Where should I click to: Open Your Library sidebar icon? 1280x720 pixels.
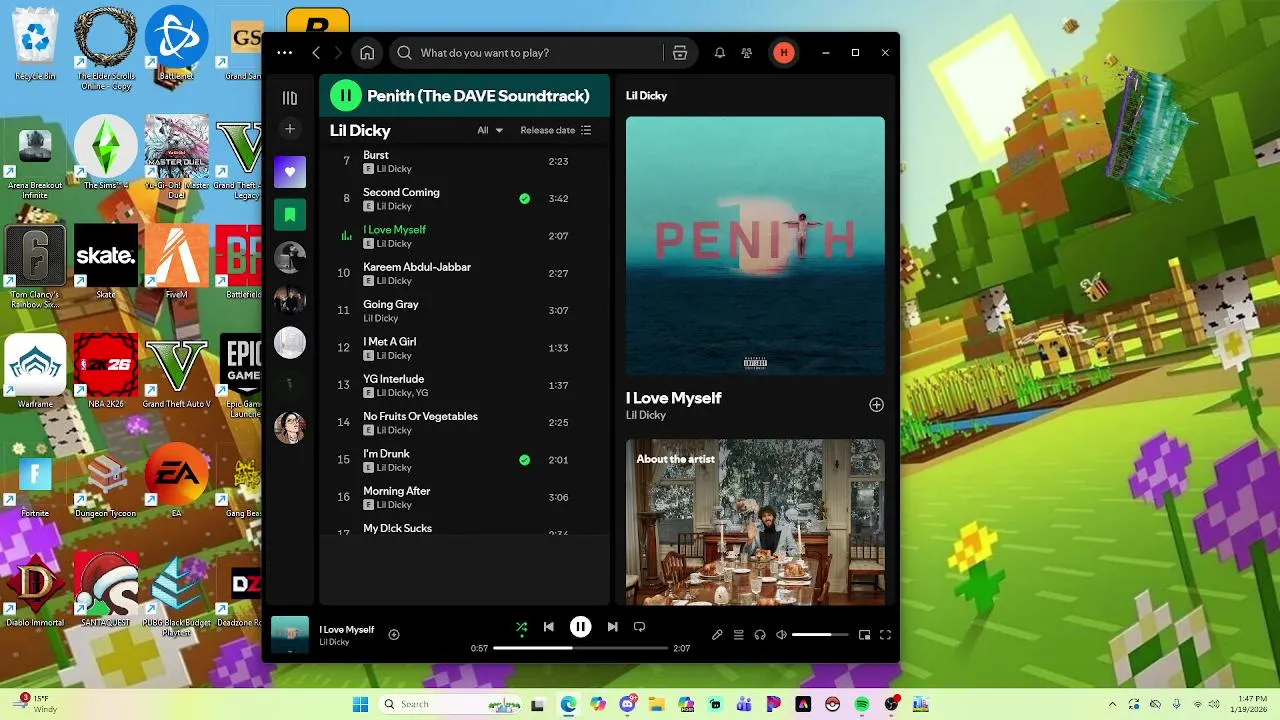click(290, 98)
